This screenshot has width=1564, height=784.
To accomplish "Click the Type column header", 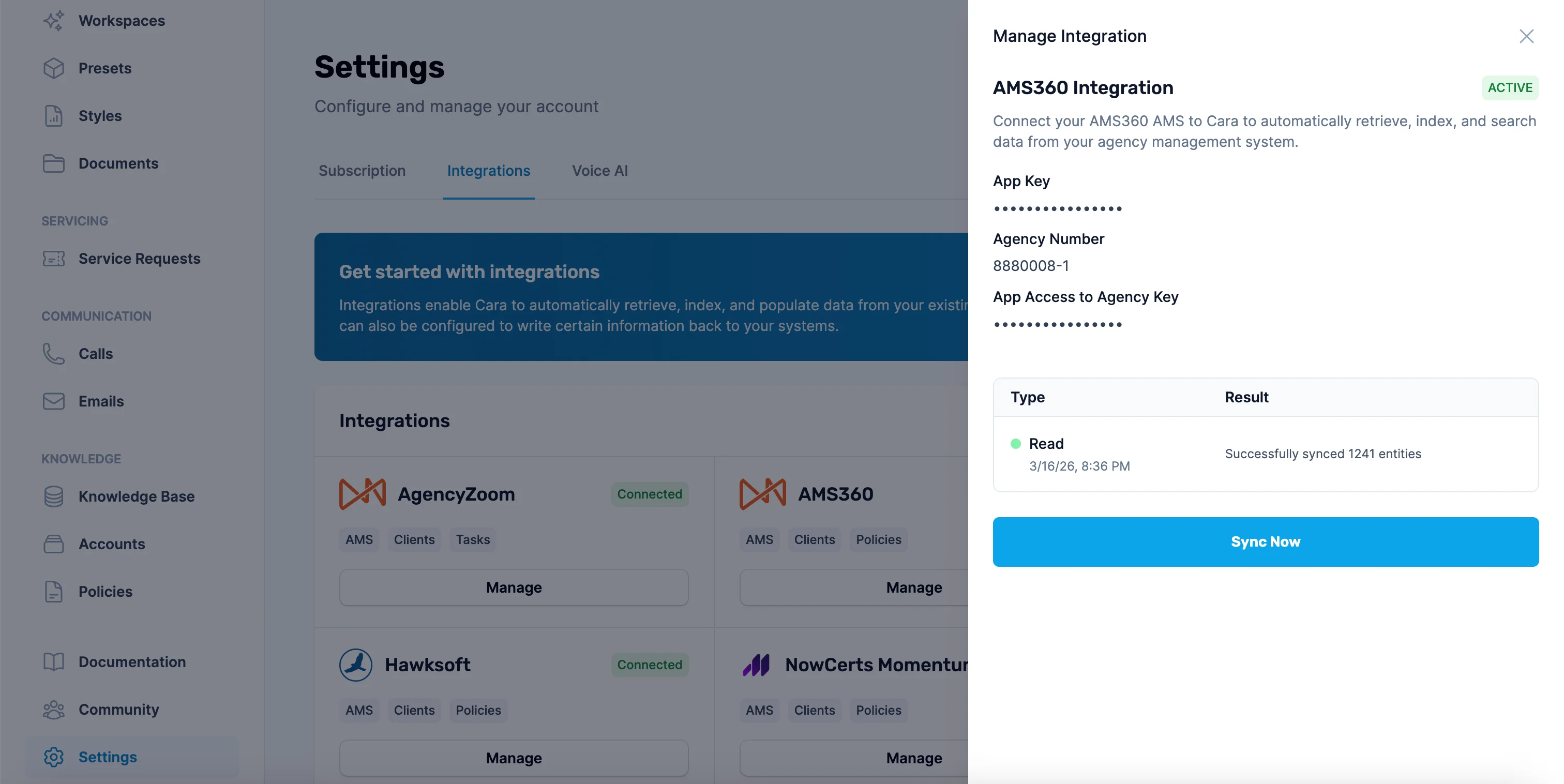I will click(1027, 397).
